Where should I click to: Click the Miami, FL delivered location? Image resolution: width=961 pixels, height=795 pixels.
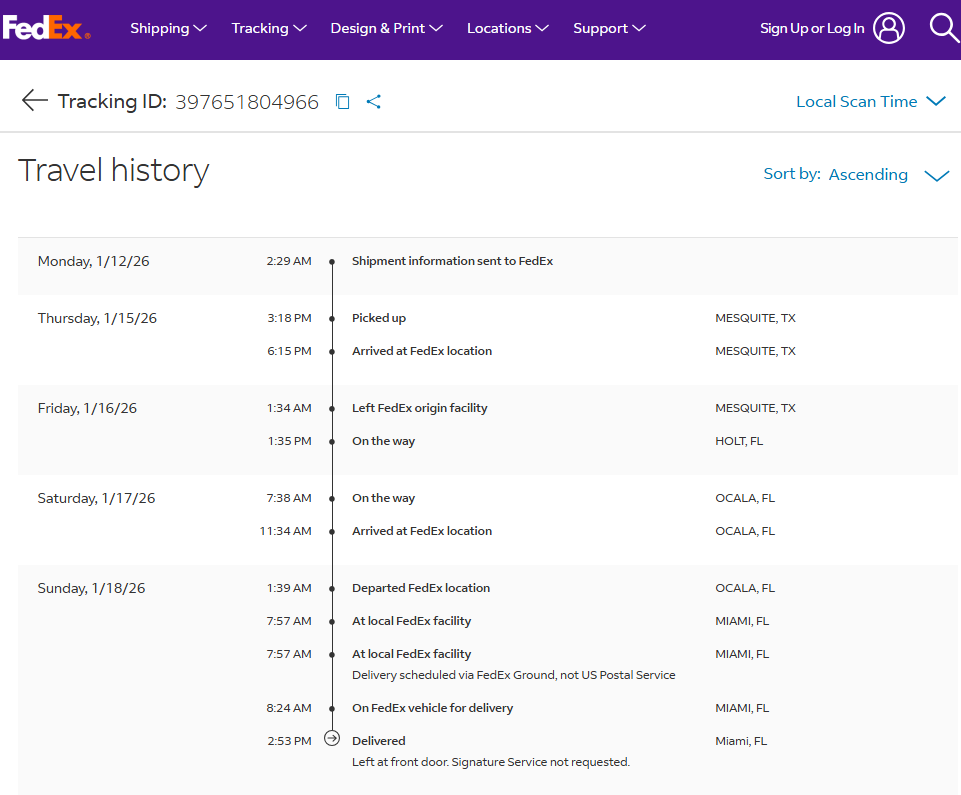(741, 741)
